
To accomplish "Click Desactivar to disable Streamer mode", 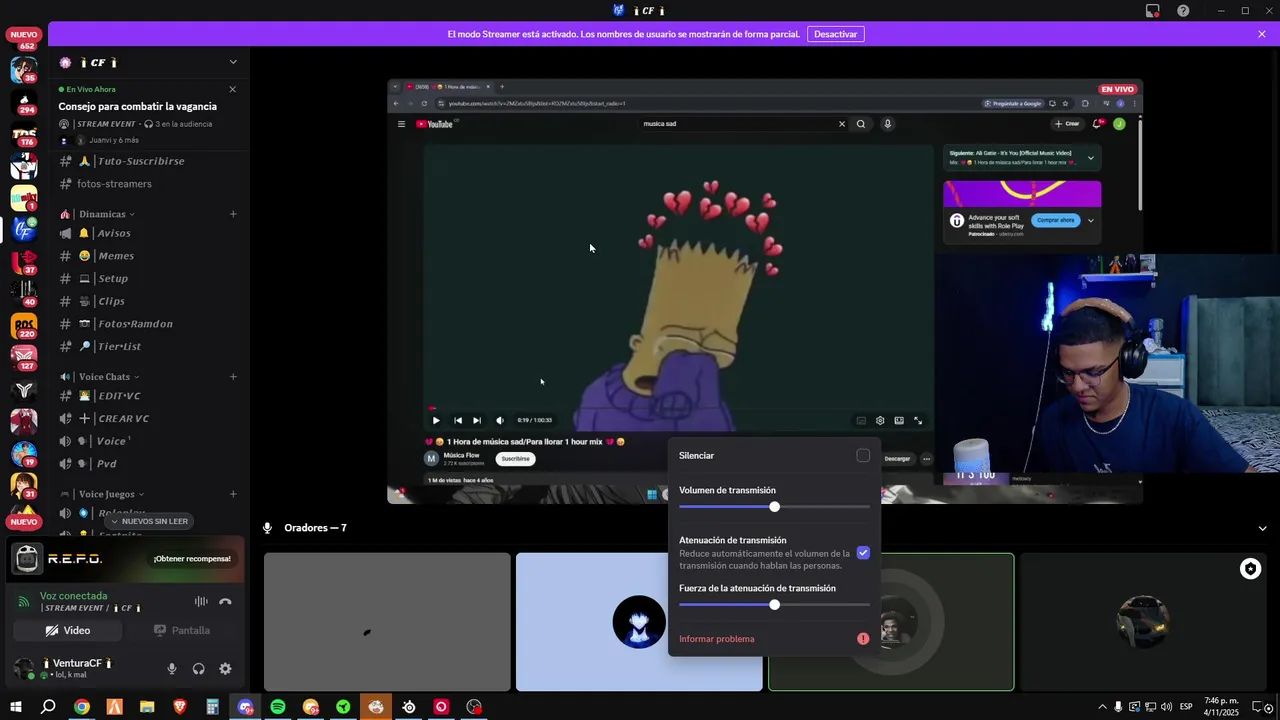I will tap(835, 34).
